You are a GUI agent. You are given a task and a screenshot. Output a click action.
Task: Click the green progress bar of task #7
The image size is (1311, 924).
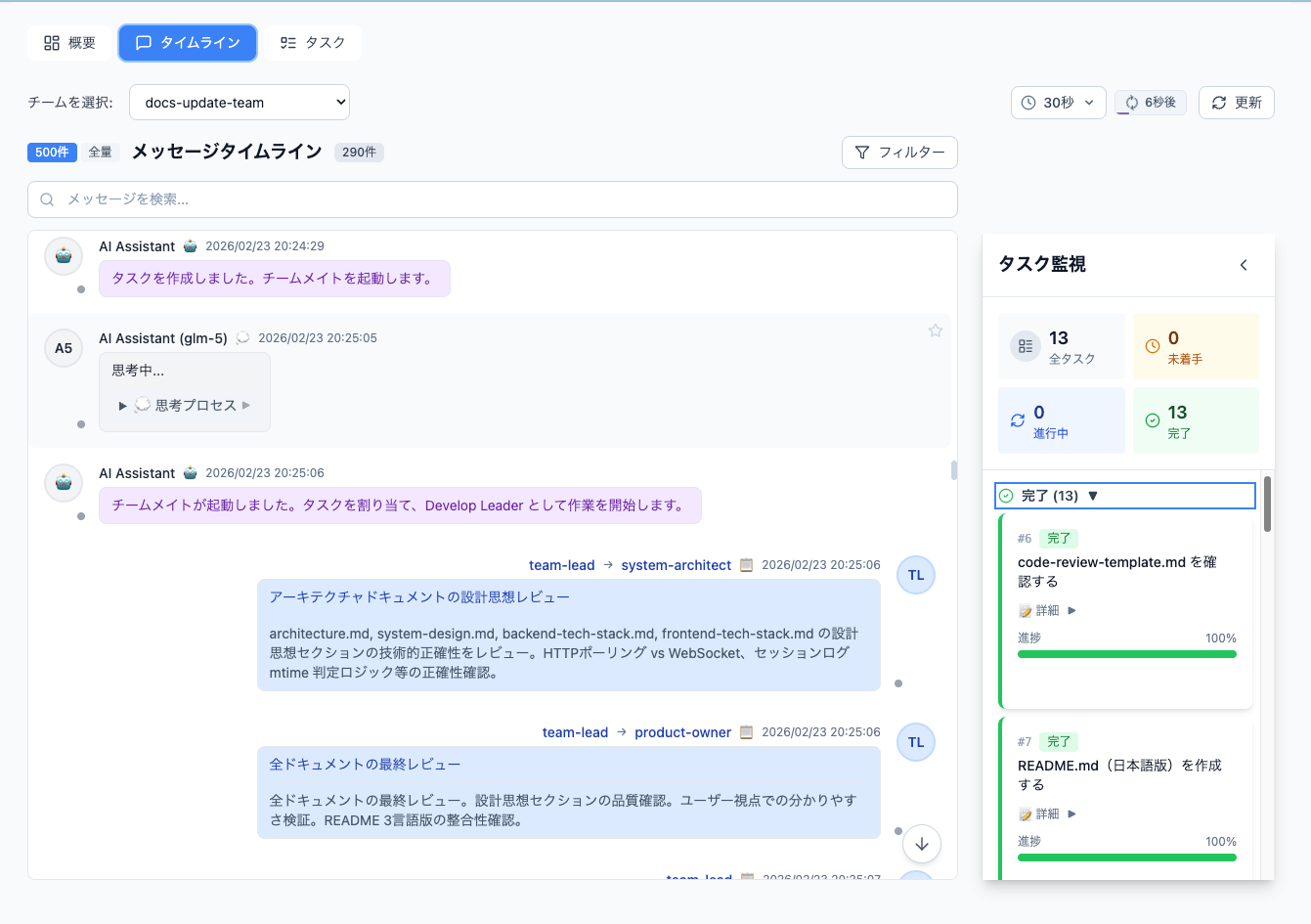(x=1126, y=858)
